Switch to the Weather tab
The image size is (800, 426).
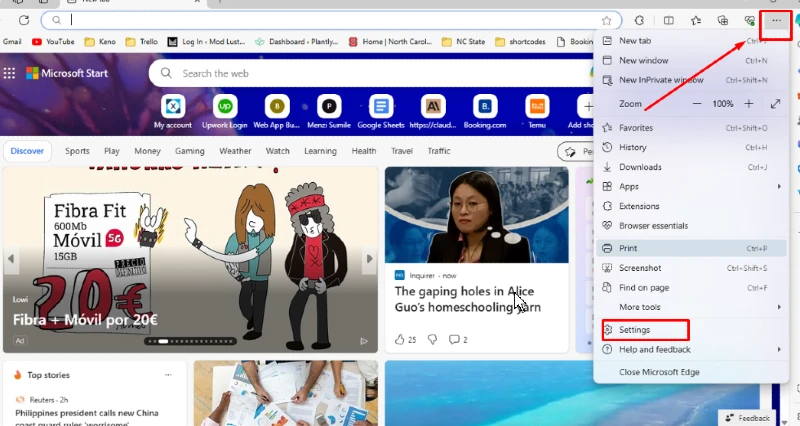pos(235,151)
